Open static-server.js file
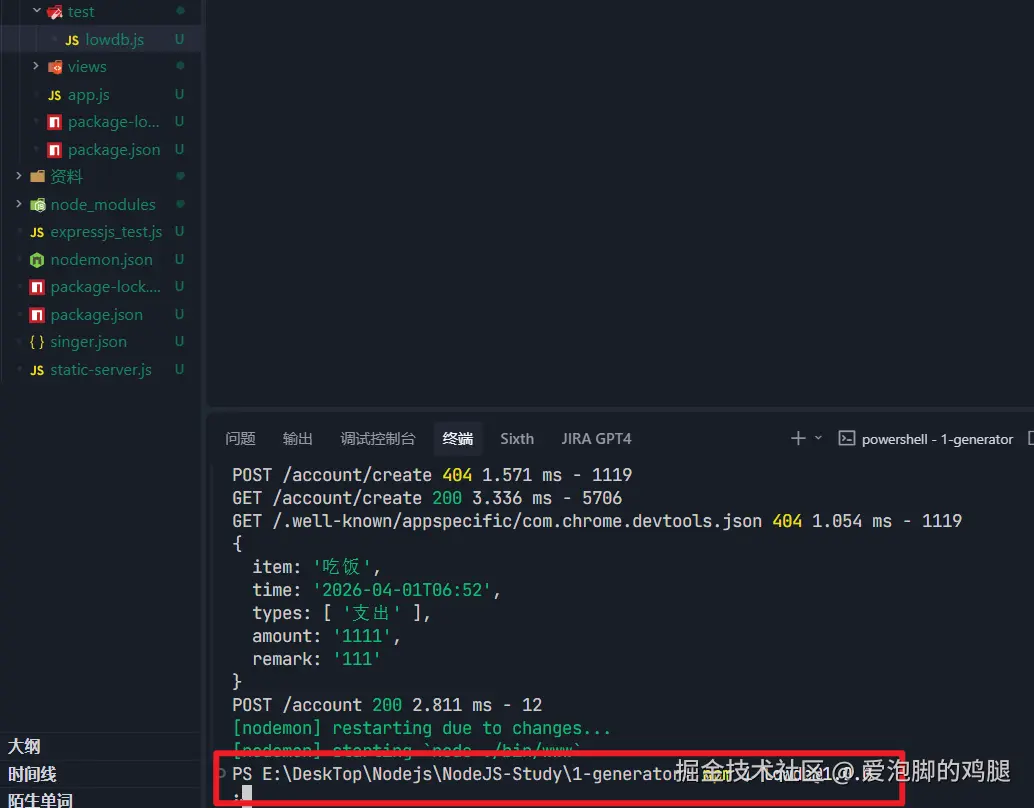 pos(101,370)
